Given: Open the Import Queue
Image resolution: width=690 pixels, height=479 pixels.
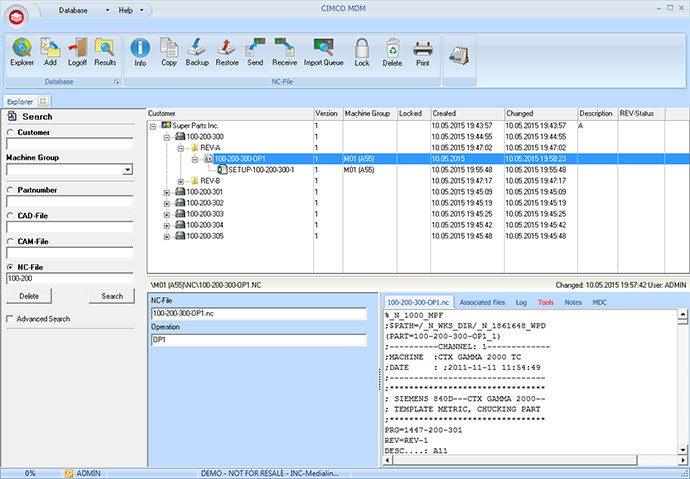Looking at the screenshot, I should coord(323,52).
